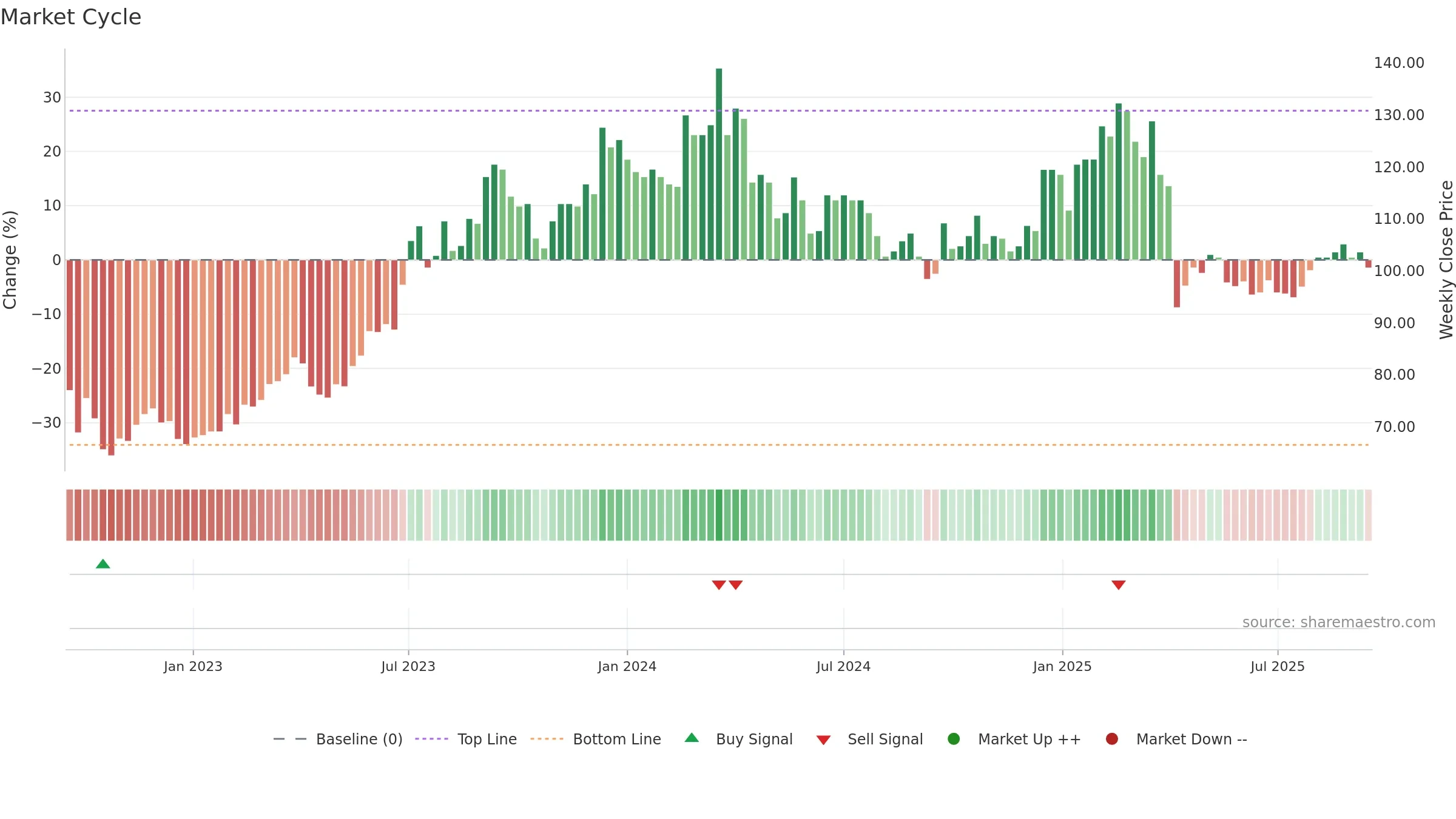Click the red Market Down legend dot
1456x819 pixels.
click(x=1112, y=739)
